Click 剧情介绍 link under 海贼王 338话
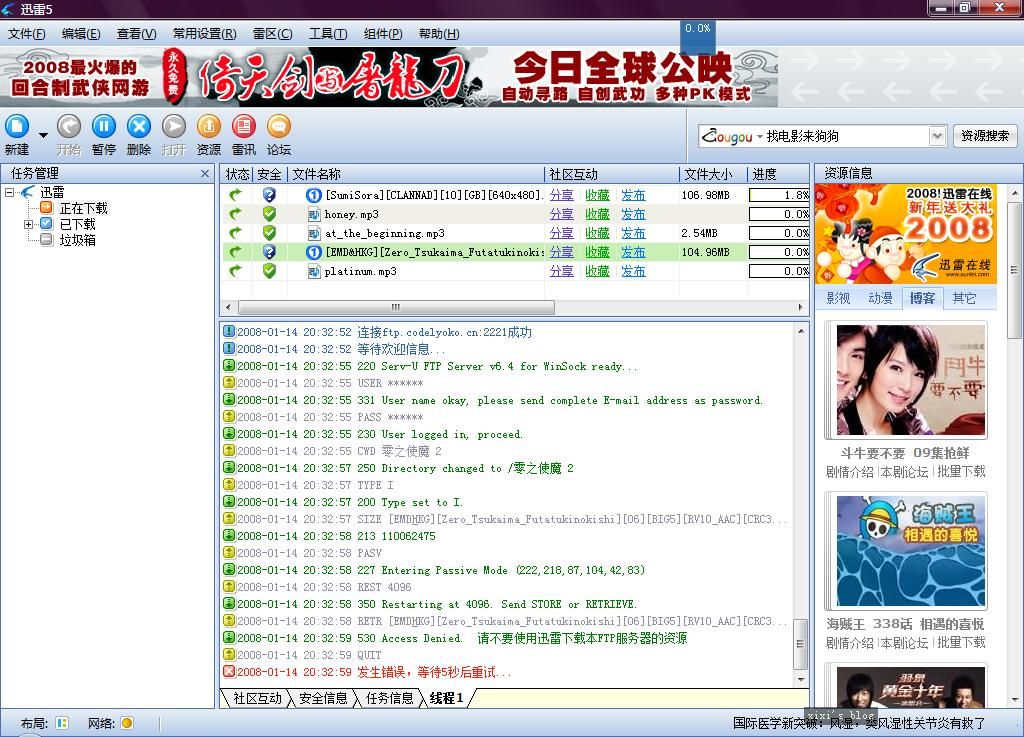Viewport: 1024px width, 737px height. tap(849, 642)
